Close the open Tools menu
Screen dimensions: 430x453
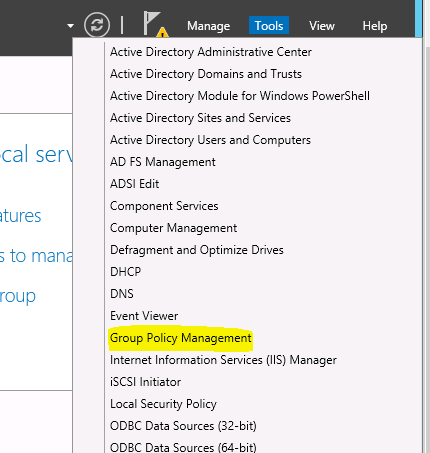click(x=269, y=25)
